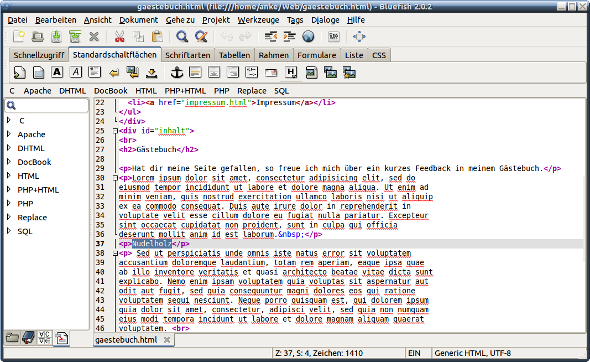Paste using the clipboard icon
The width and height of the screenshot is (590, 362).
pyautogui.click(x=157, y=37)
